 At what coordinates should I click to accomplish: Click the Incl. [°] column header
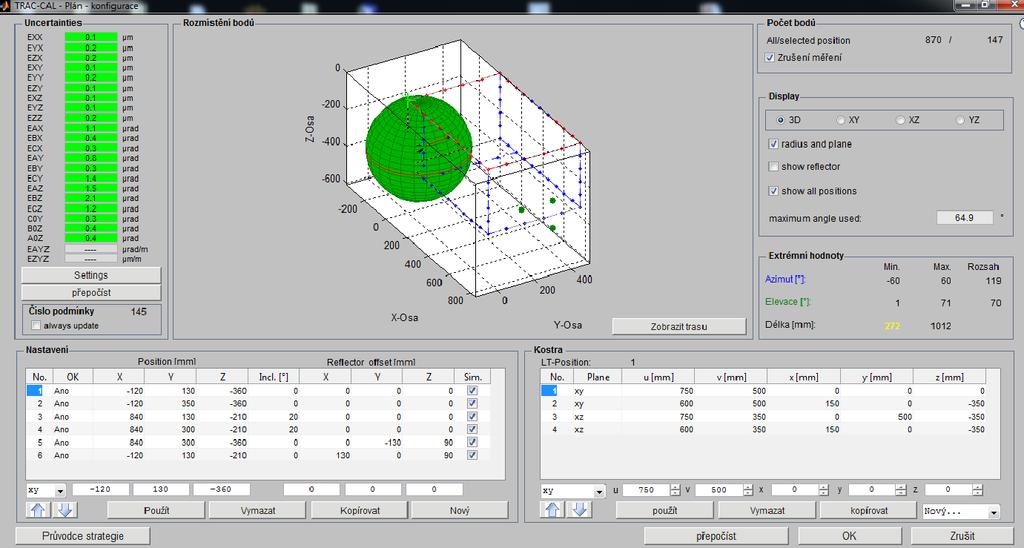273,377
